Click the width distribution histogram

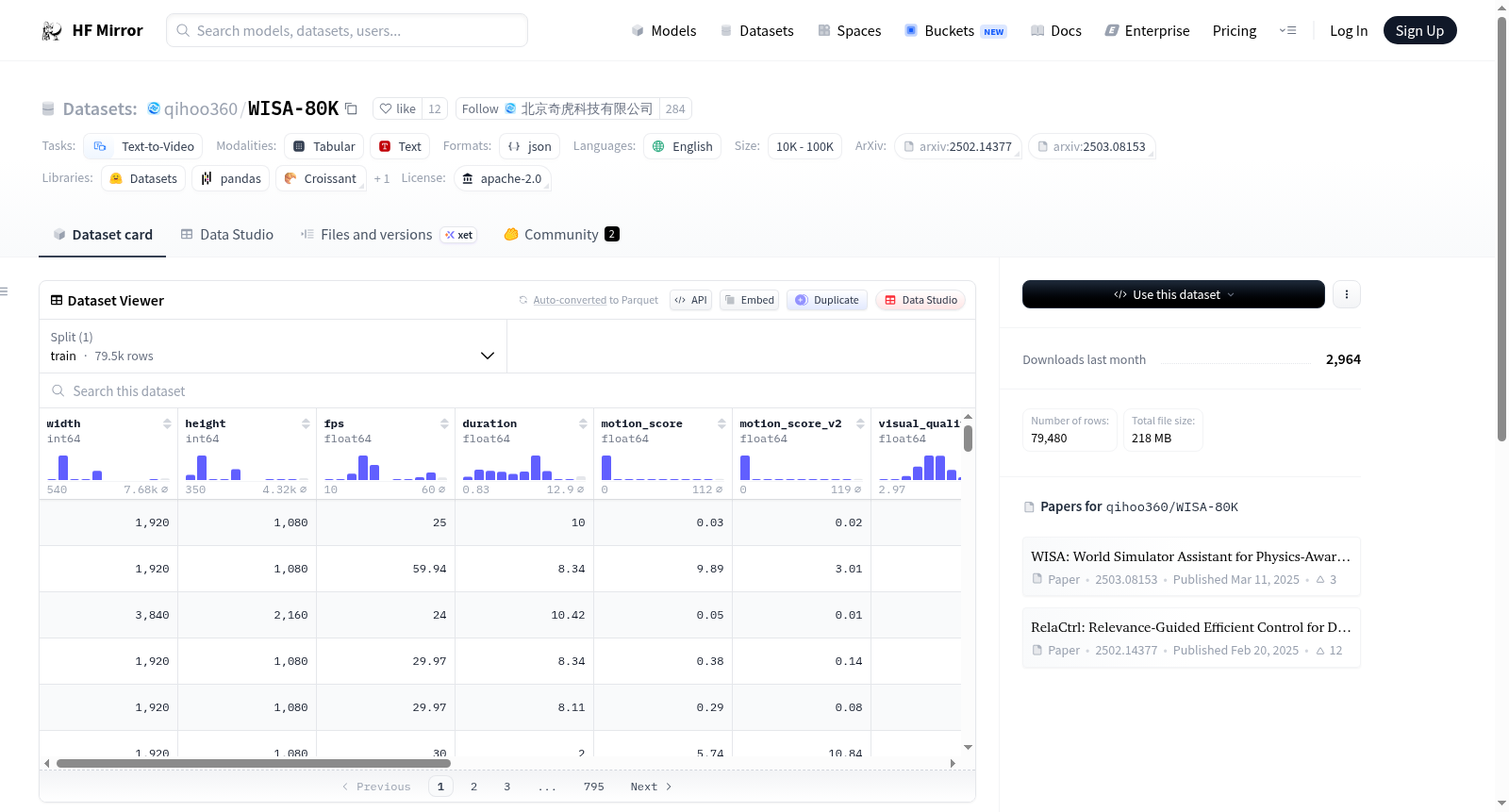108,468
